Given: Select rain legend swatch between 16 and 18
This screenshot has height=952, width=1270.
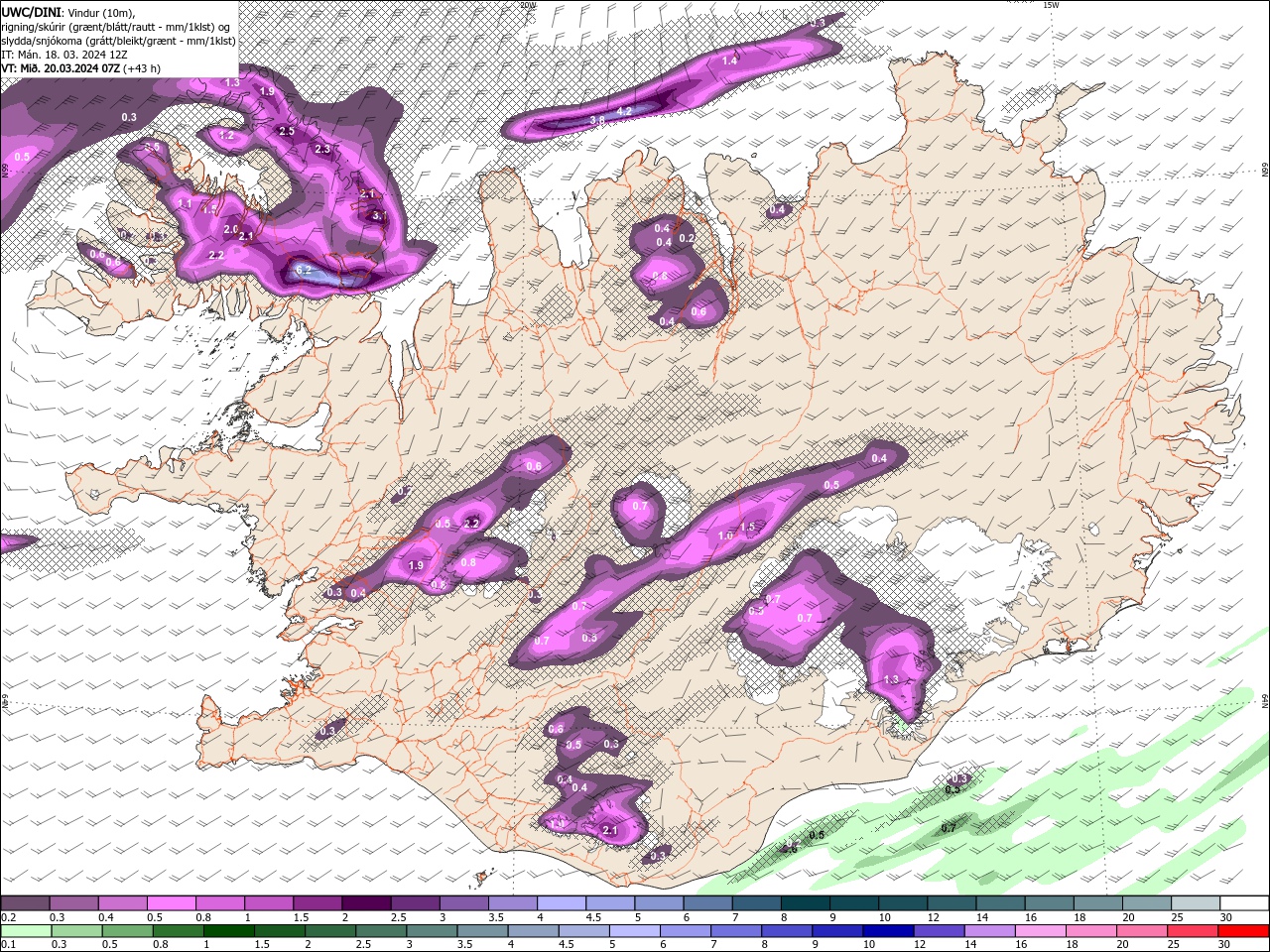Looking at the screenshot, I should pyautogui.click(x=1040, y=931).
